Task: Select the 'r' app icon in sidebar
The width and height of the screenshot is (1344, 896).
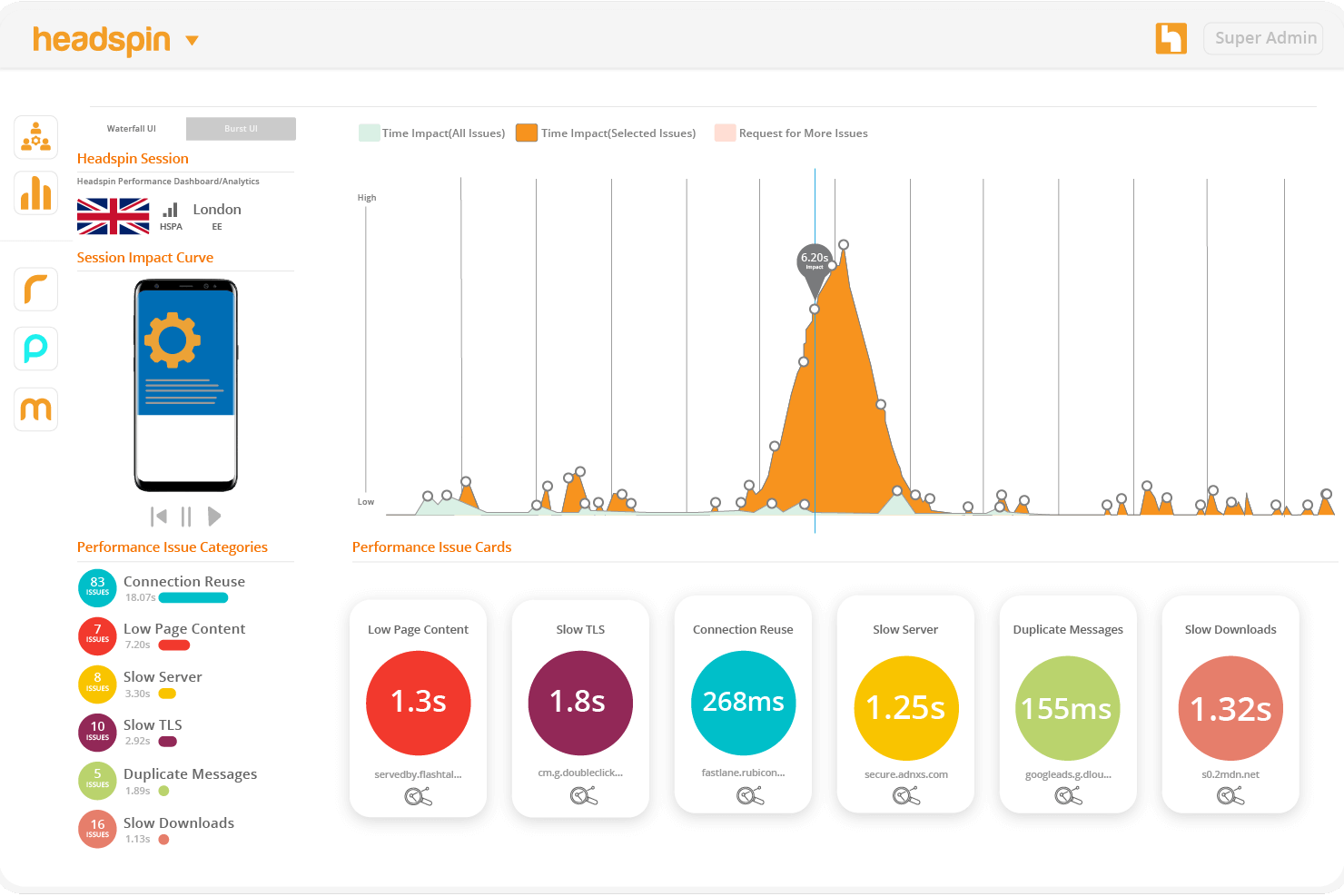Action: click(x=35, y=289)
